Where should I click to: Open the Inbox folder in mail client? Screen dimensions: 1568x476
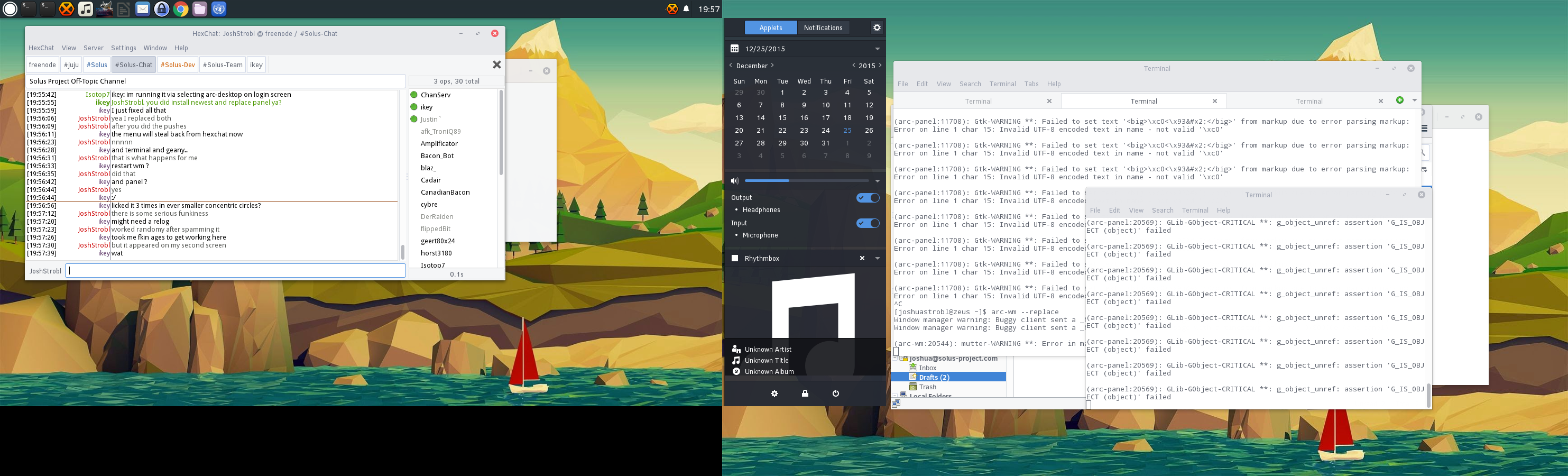click(x=927, y=368)
